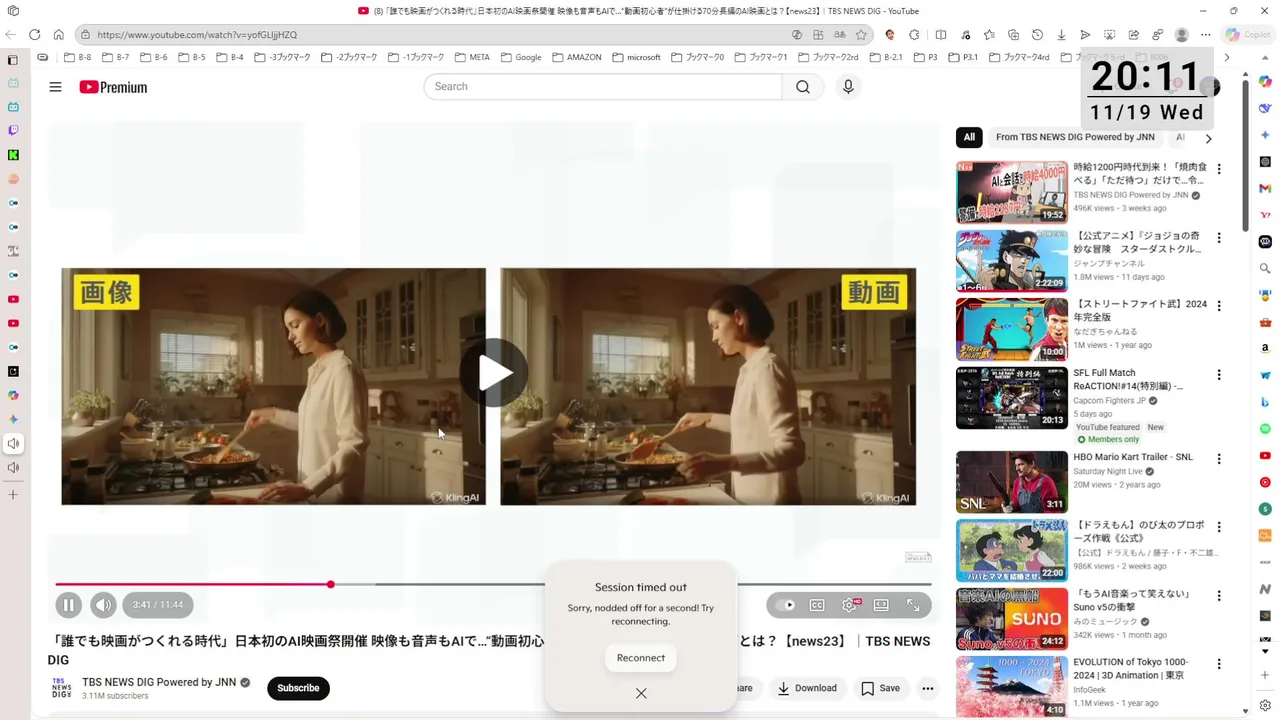
Task: Click the Reconnect button in the popup
Action: point(641,658)
